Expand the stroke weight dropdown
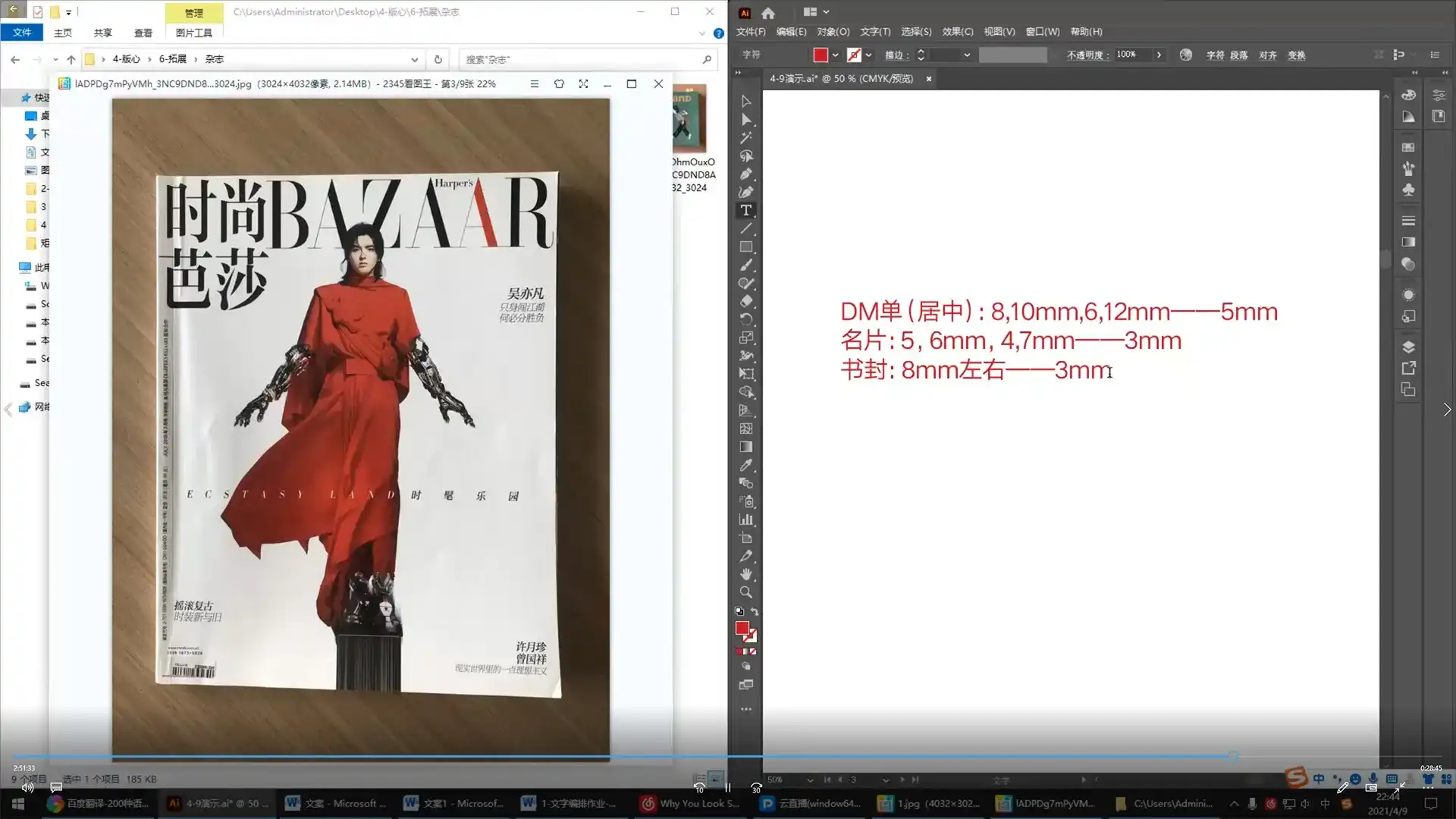This screenshot has width=1456, height=819. click(967, 55)
